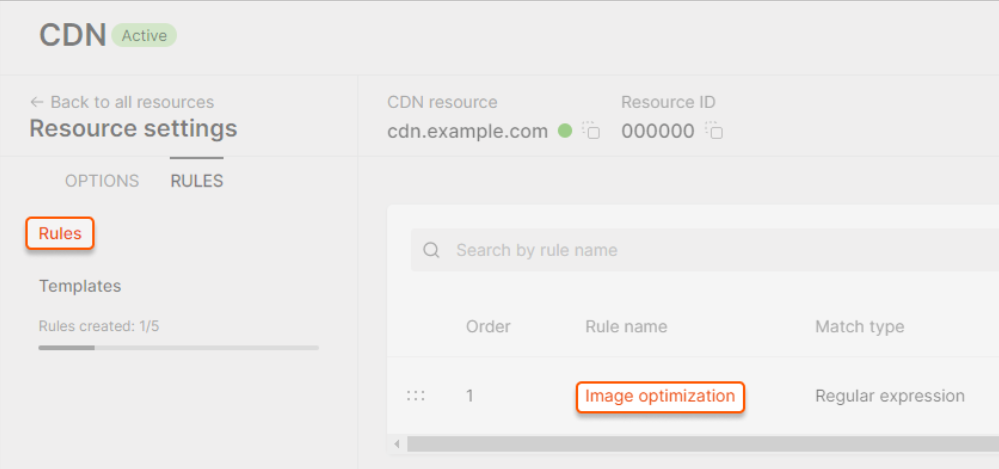This screenshot has height=469, width=999.
Task: Click the Order column header
Action: (x=488, y=327)
